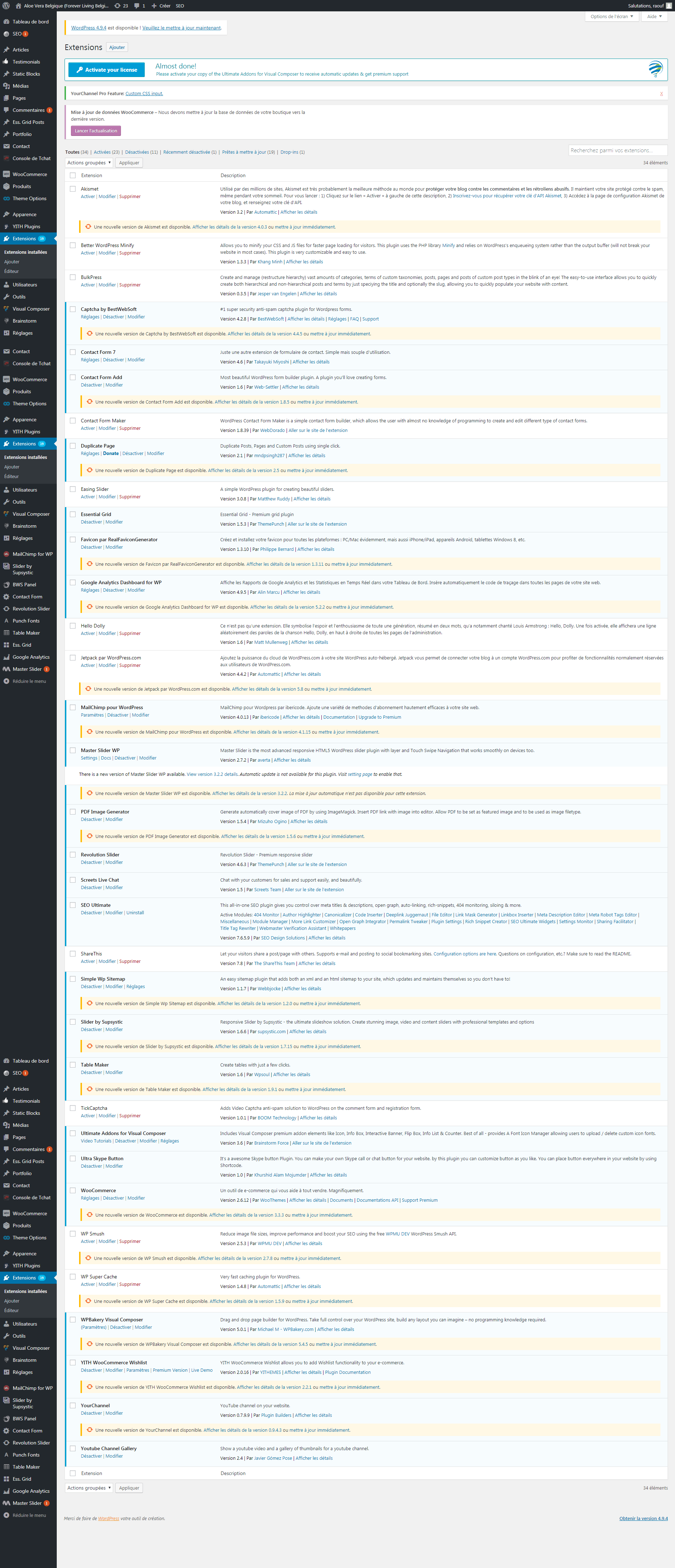Screen dimensions: 675x1568
Task: Check the Hello Dolly plugin row
Action: pyautogui.click(x=73, y=626)
